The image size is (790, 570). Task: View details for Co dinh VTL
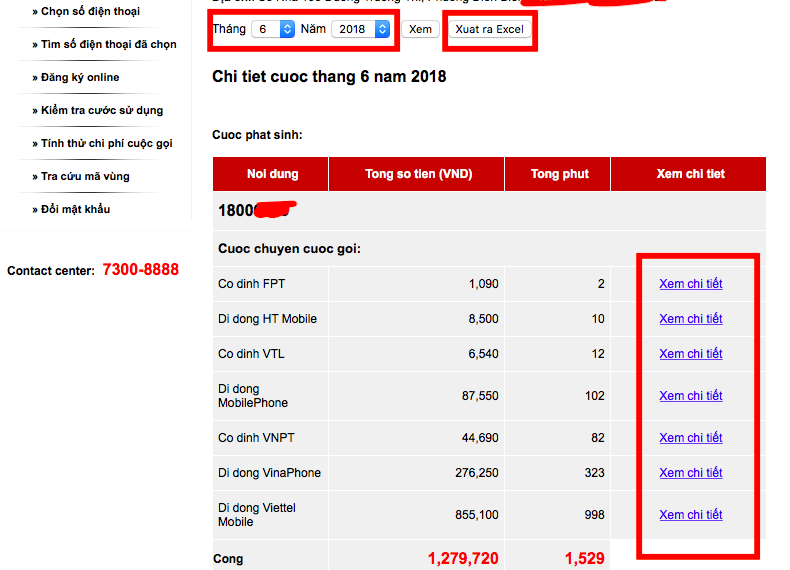point(691,354)
